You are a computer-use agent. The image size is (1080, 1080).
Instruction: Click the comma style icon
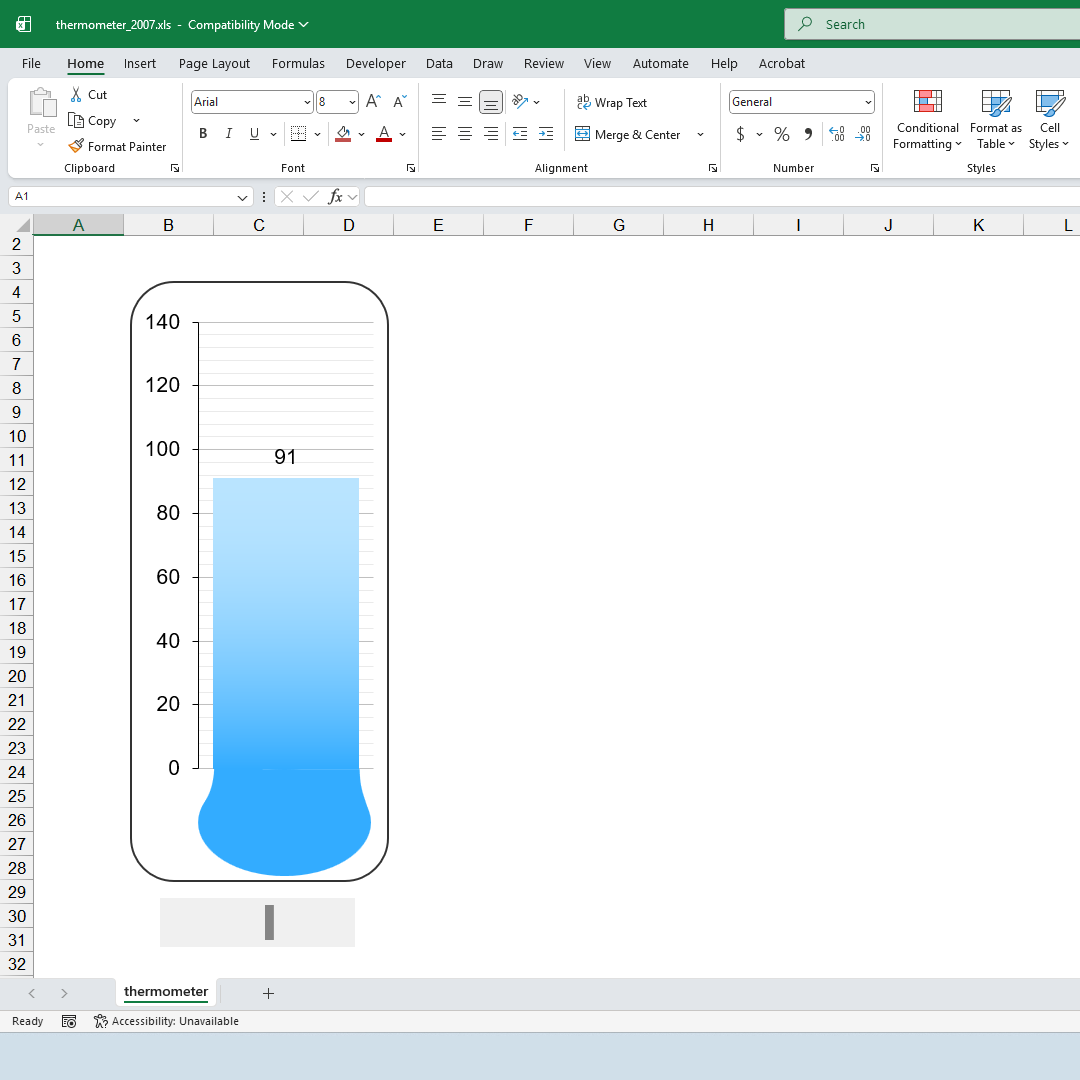pyautogui.click(x=807, y=133)
